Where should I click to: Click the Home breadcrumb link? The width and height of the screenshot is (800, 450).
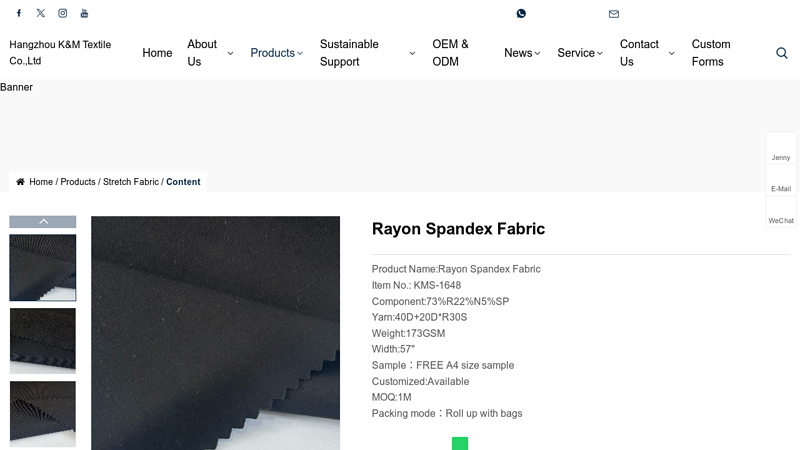(41, 182)
